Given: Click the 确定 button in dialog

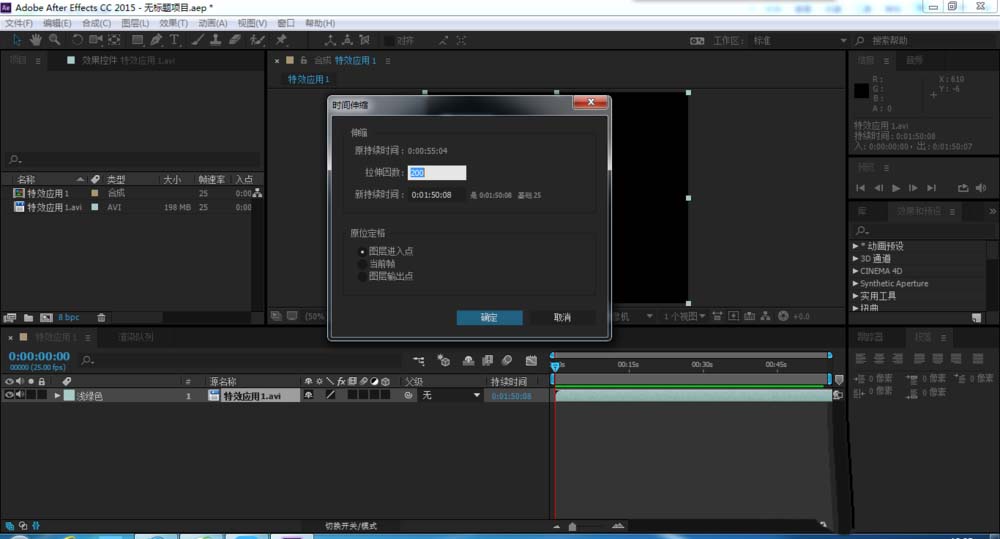Looking at the screenshot, I should 489,317.
